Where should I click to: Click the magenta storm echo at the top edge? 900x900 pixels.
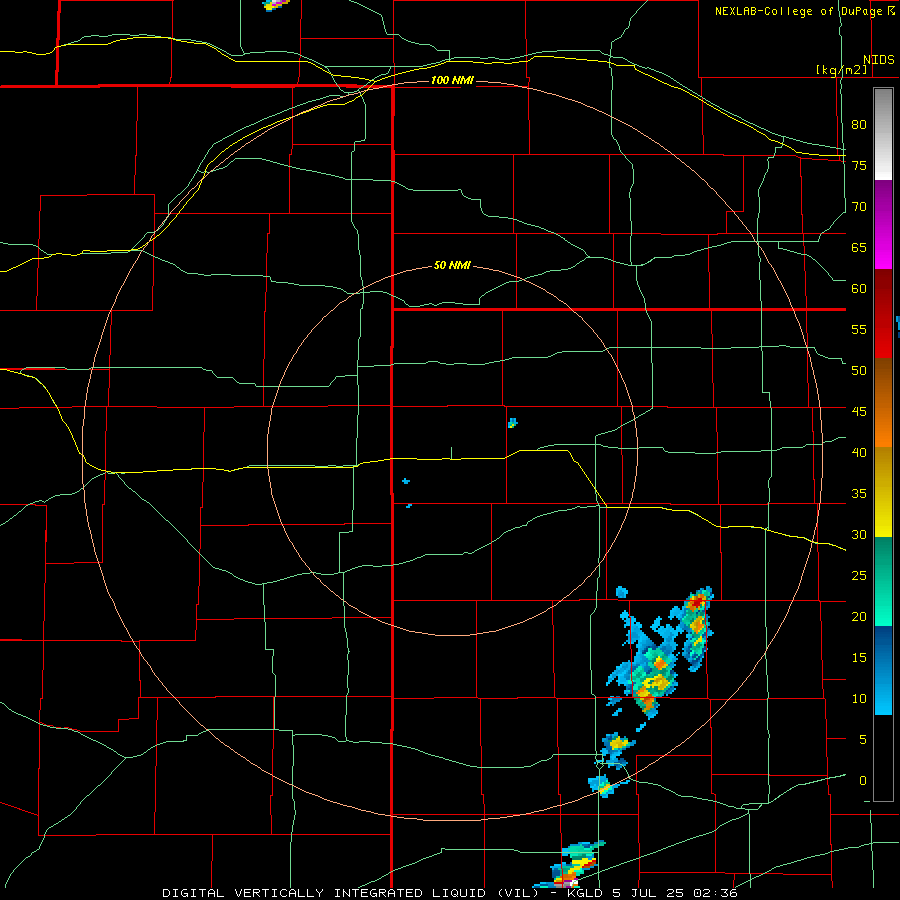pyautogui.click(x=276, y=4)
